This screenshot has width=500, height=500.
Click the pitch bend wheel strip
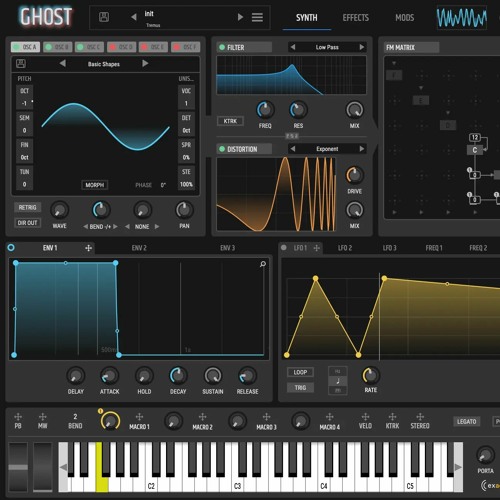(18, 467)
